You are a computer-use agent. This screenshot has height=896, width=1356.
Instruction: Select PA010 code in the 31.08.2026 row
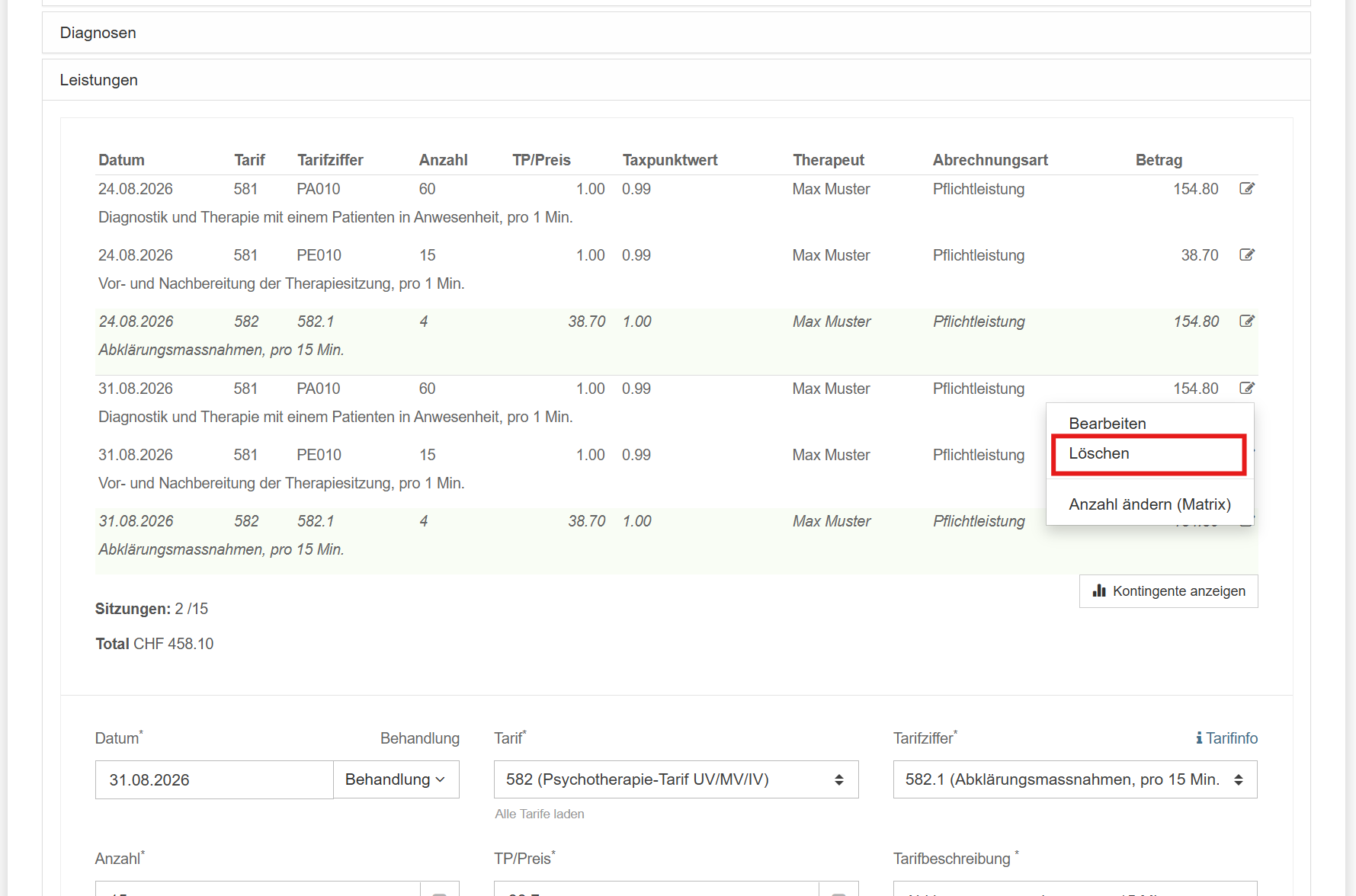coord(319,389)
